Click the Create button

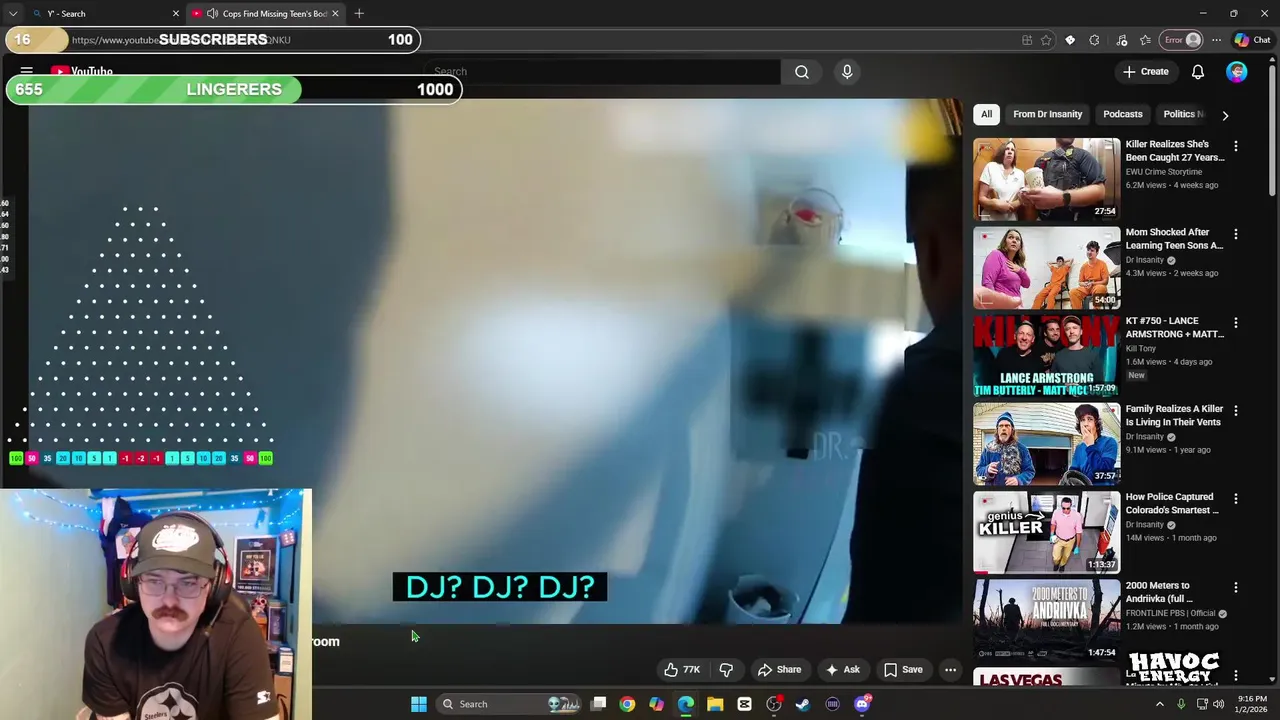click(1145, 72)
